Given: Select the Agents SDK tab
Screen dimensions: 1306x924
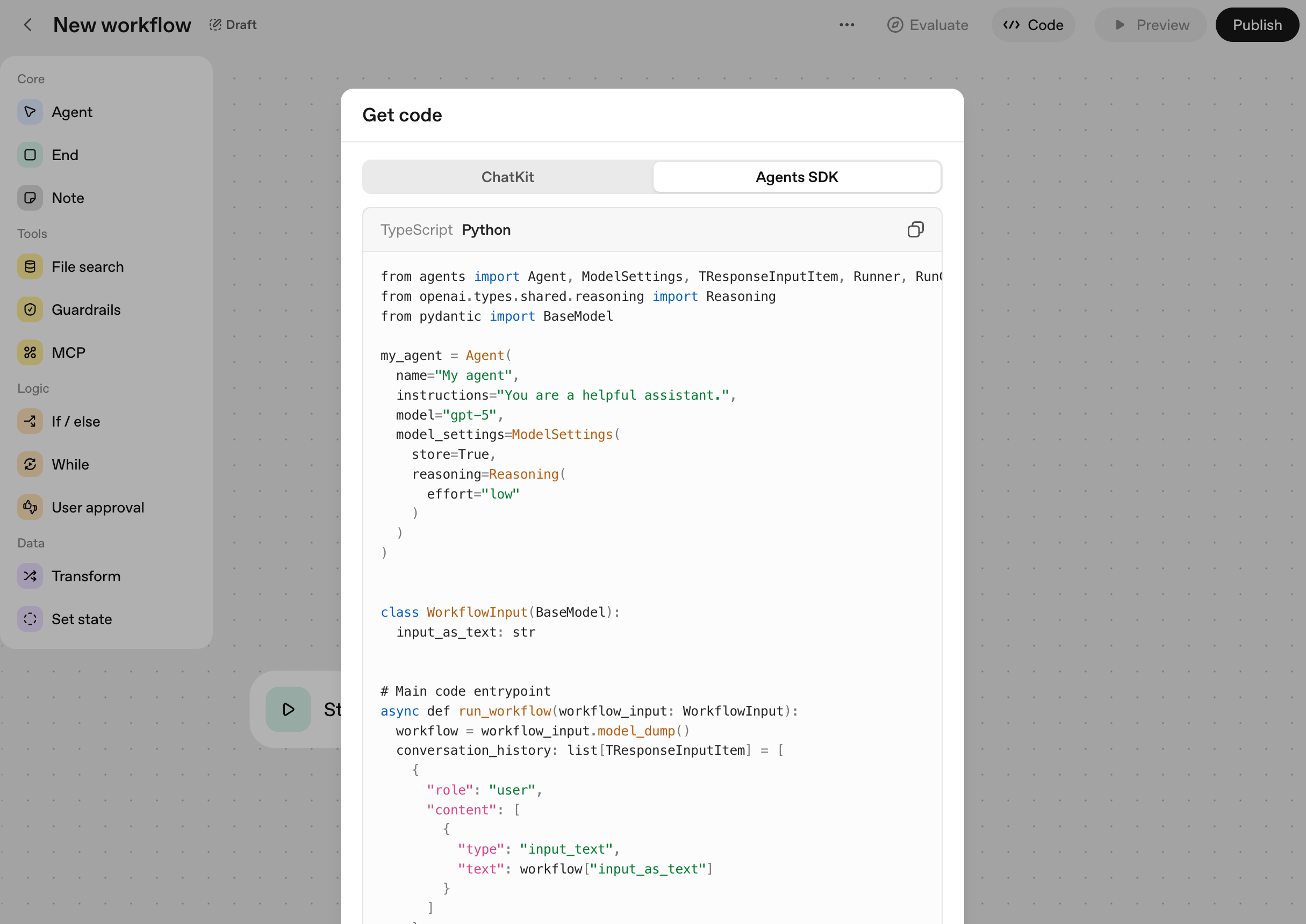Looking at the screenshot, I should 796,177.
